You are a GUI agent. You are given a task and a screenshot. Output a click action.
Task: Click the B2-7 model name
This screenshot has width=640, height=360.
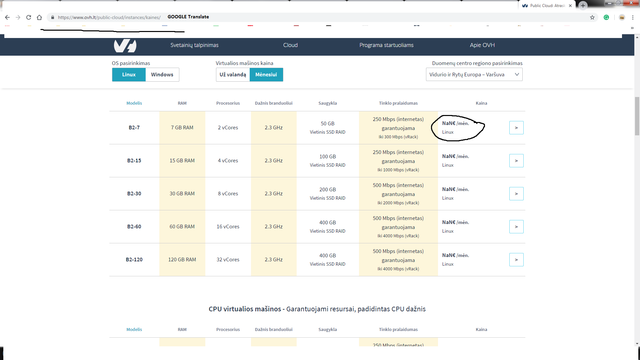point(134,128)
